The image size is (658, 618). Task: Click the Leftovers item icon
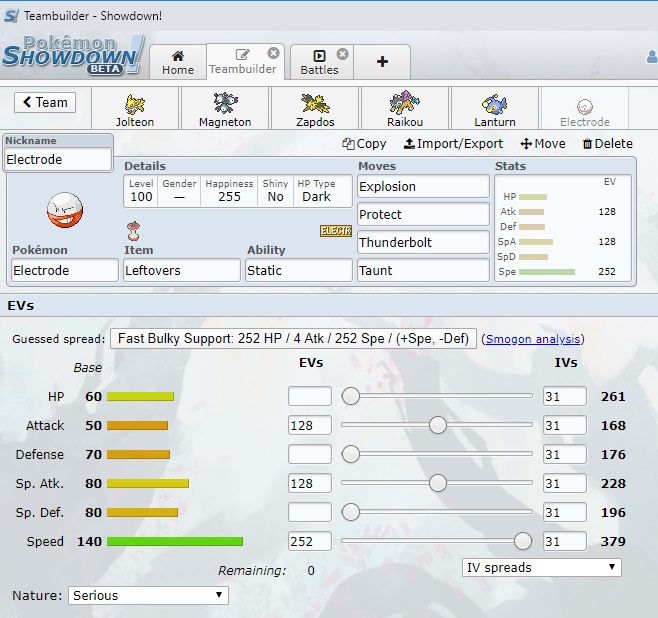(x=133, y=231)
